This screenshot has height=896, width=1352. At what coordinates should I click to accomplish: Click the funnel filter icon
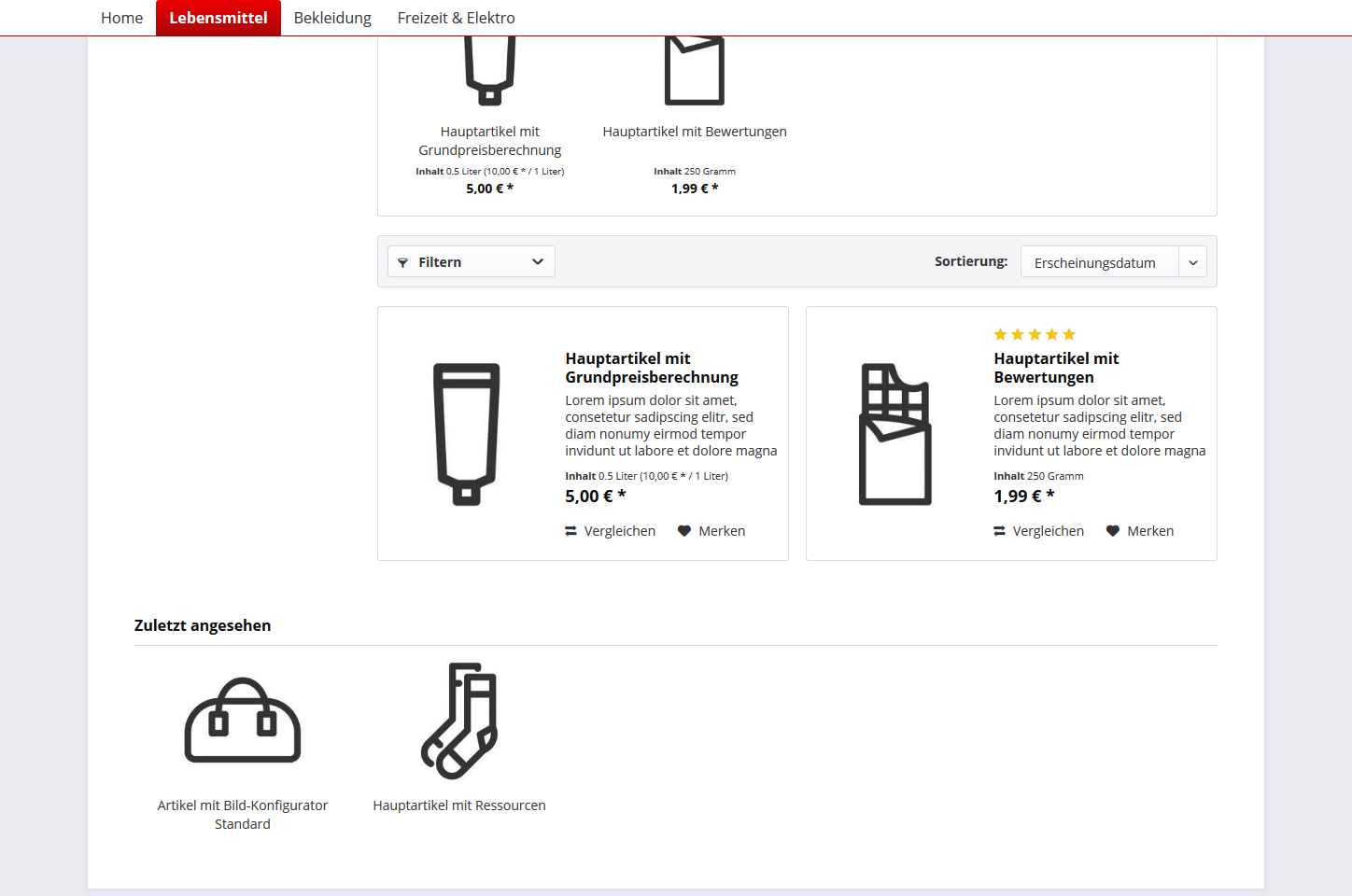[x=402, y=262]
